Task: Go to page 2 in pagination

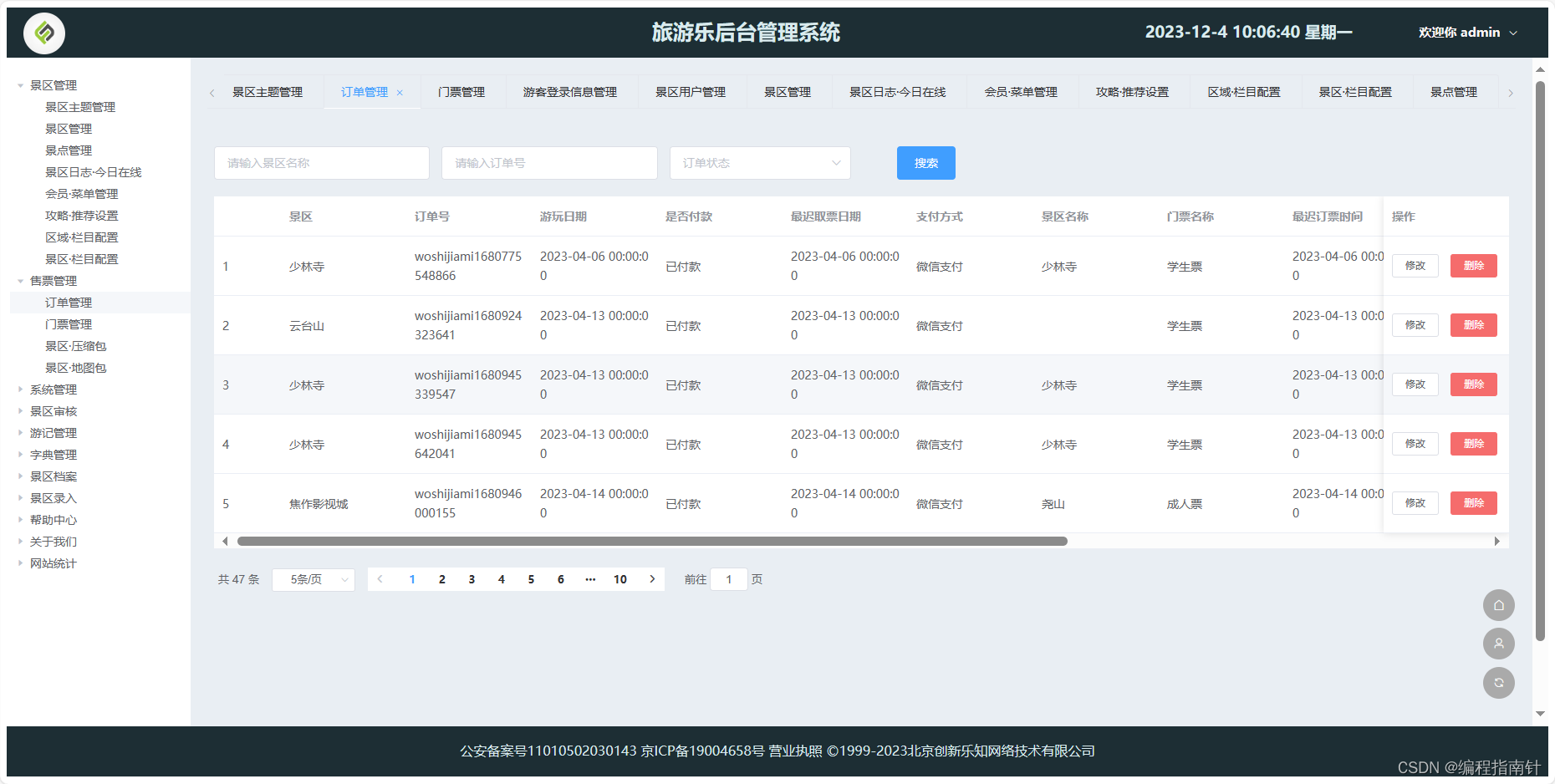Action: click(x=442, y=579)
